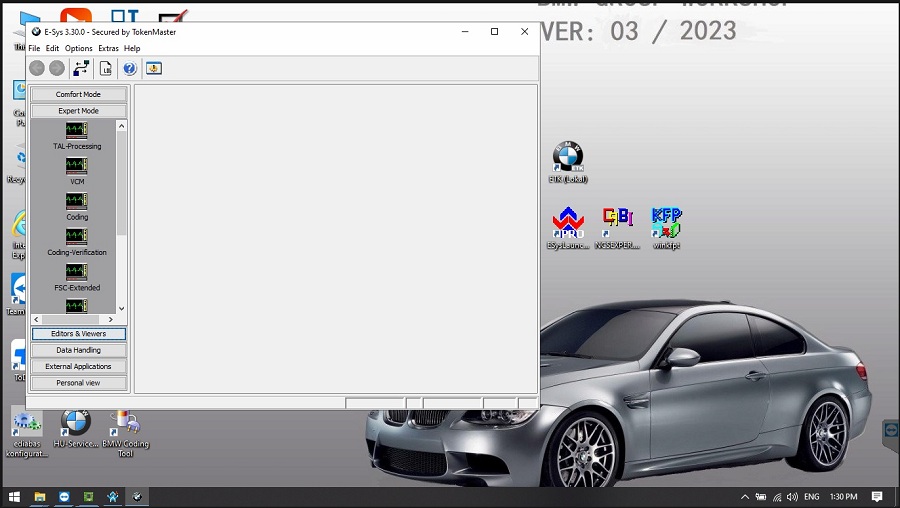
Task: Click the horizontal scrollbar left arrow
Action: pyautogui.click(x=36, y=319)
